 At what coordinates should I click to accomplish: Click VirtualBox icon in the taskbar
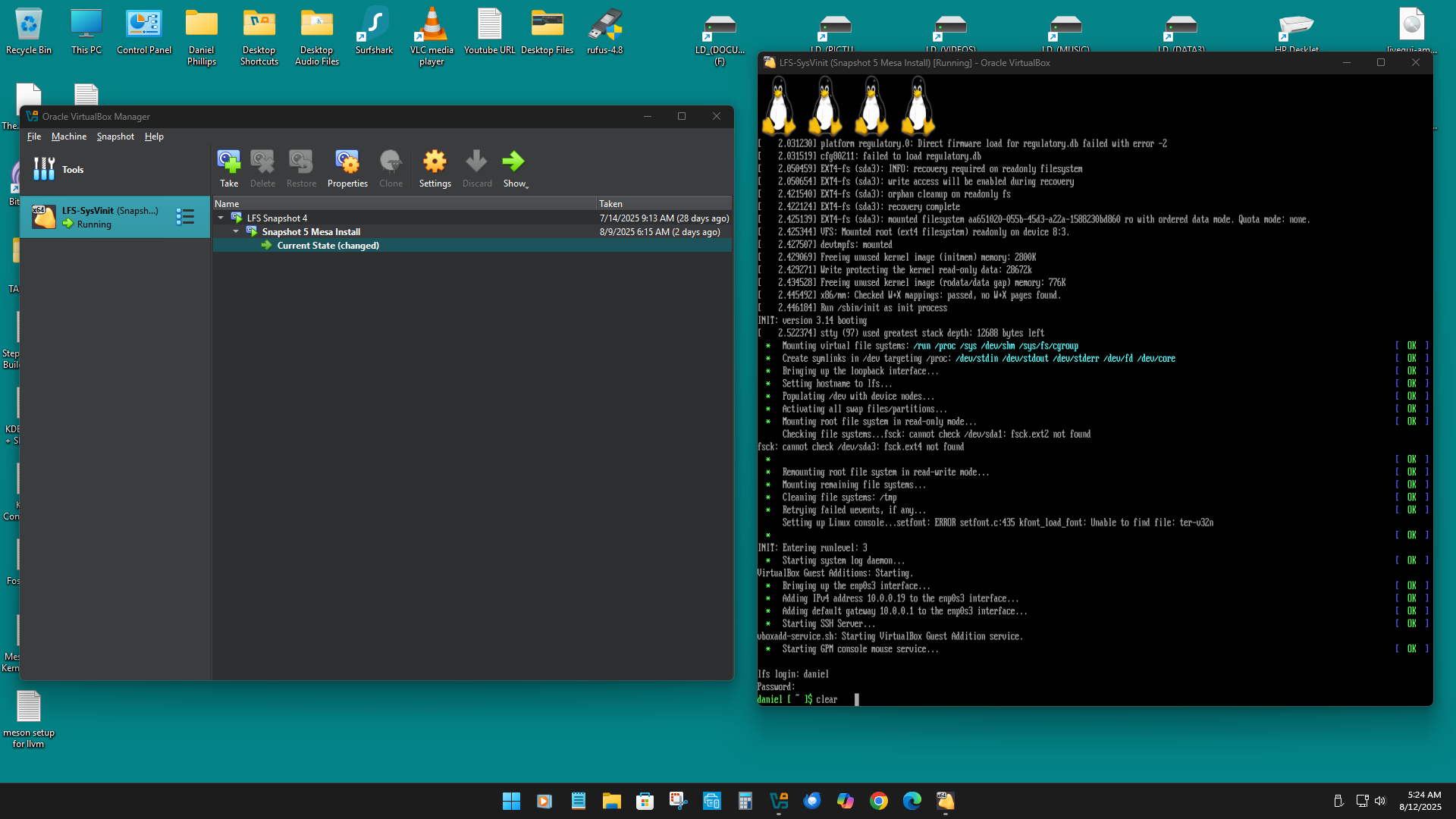pyautogui.click(x=779, y=801)
